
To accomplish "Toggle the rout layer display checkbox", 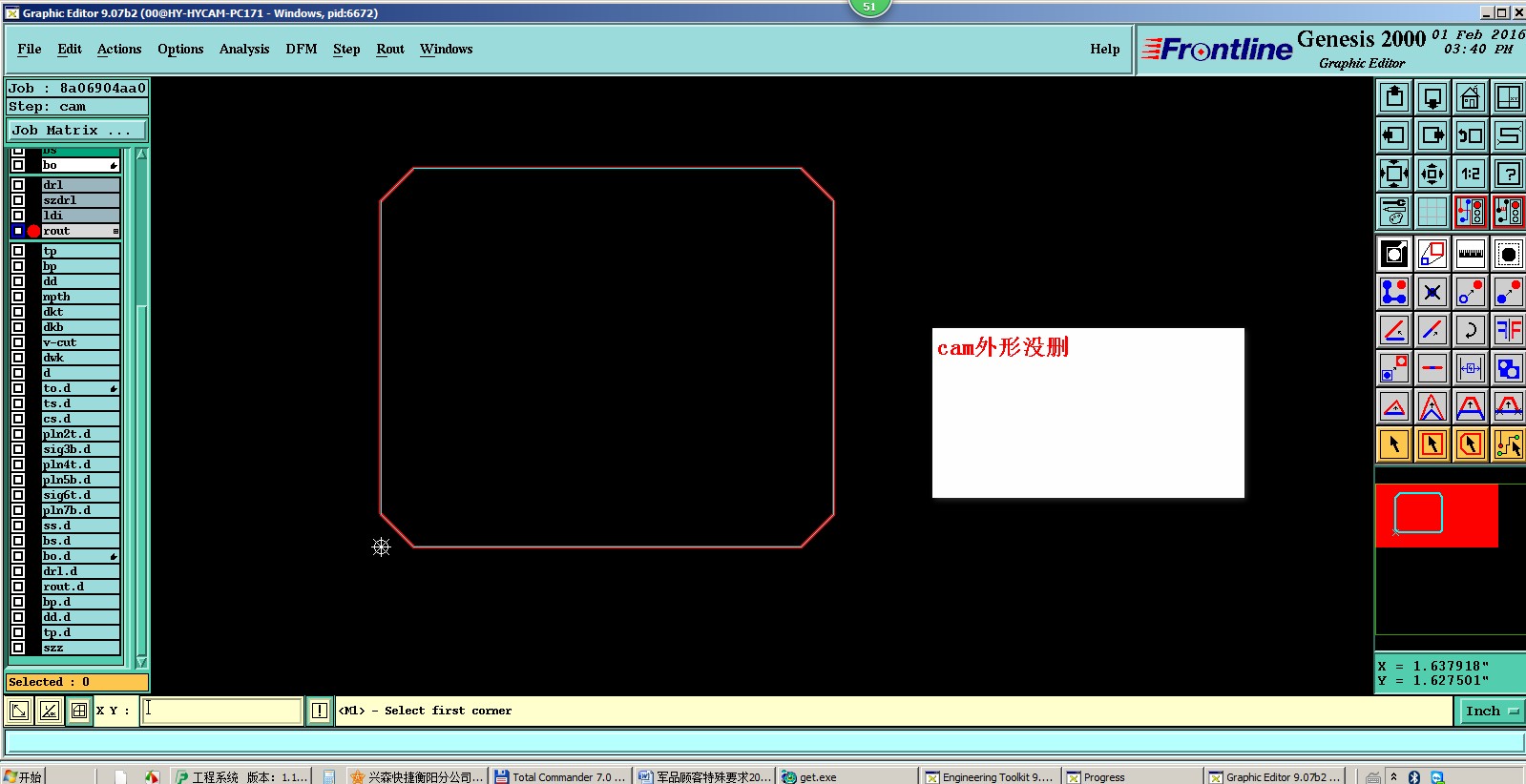I will click(18, 231).
